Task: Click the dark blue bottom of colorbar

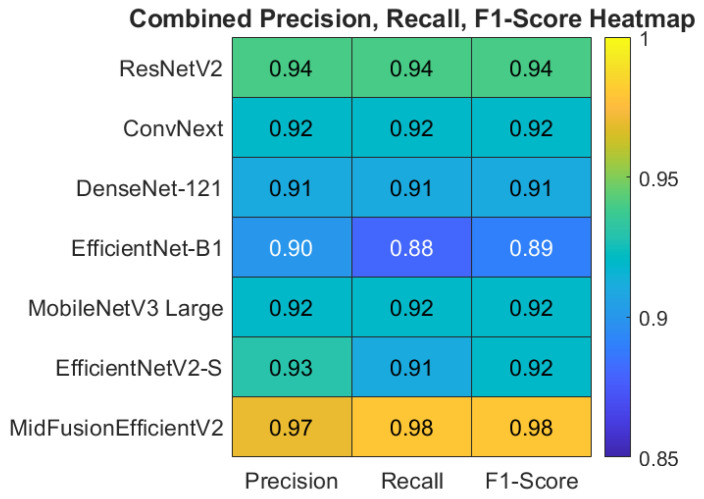Action: [x=617, y=451]
